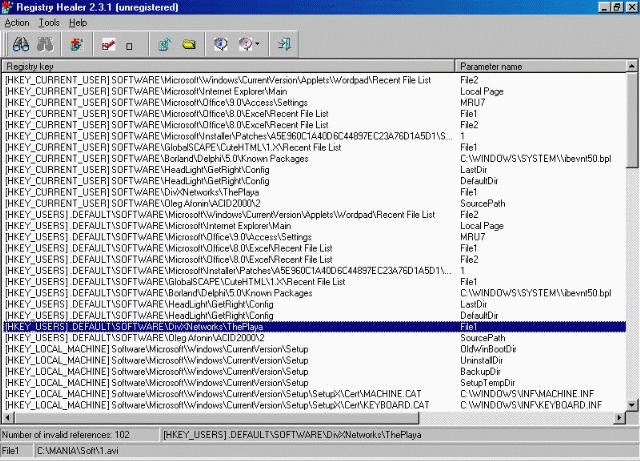Click 'Number of invalid references: 102' status
The height and width of the screenshot is (461, 640).
point(66,435)
